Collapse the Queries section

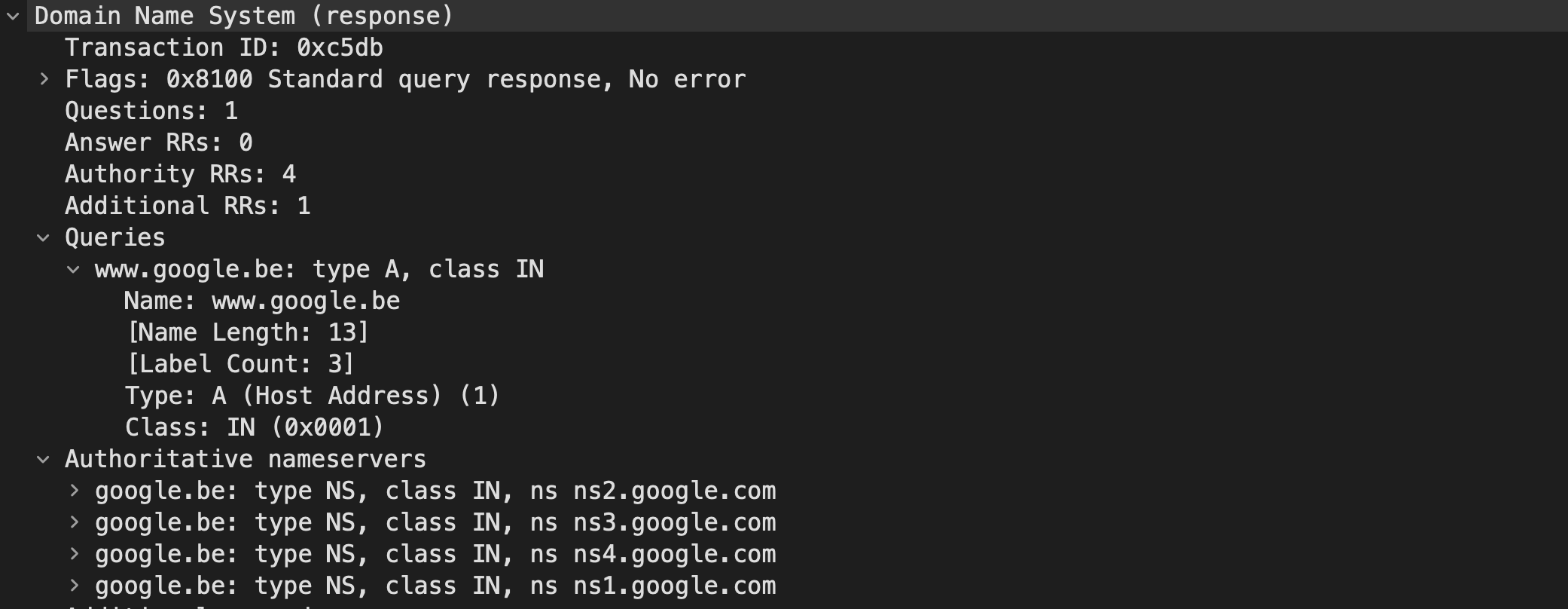point(44,237)
